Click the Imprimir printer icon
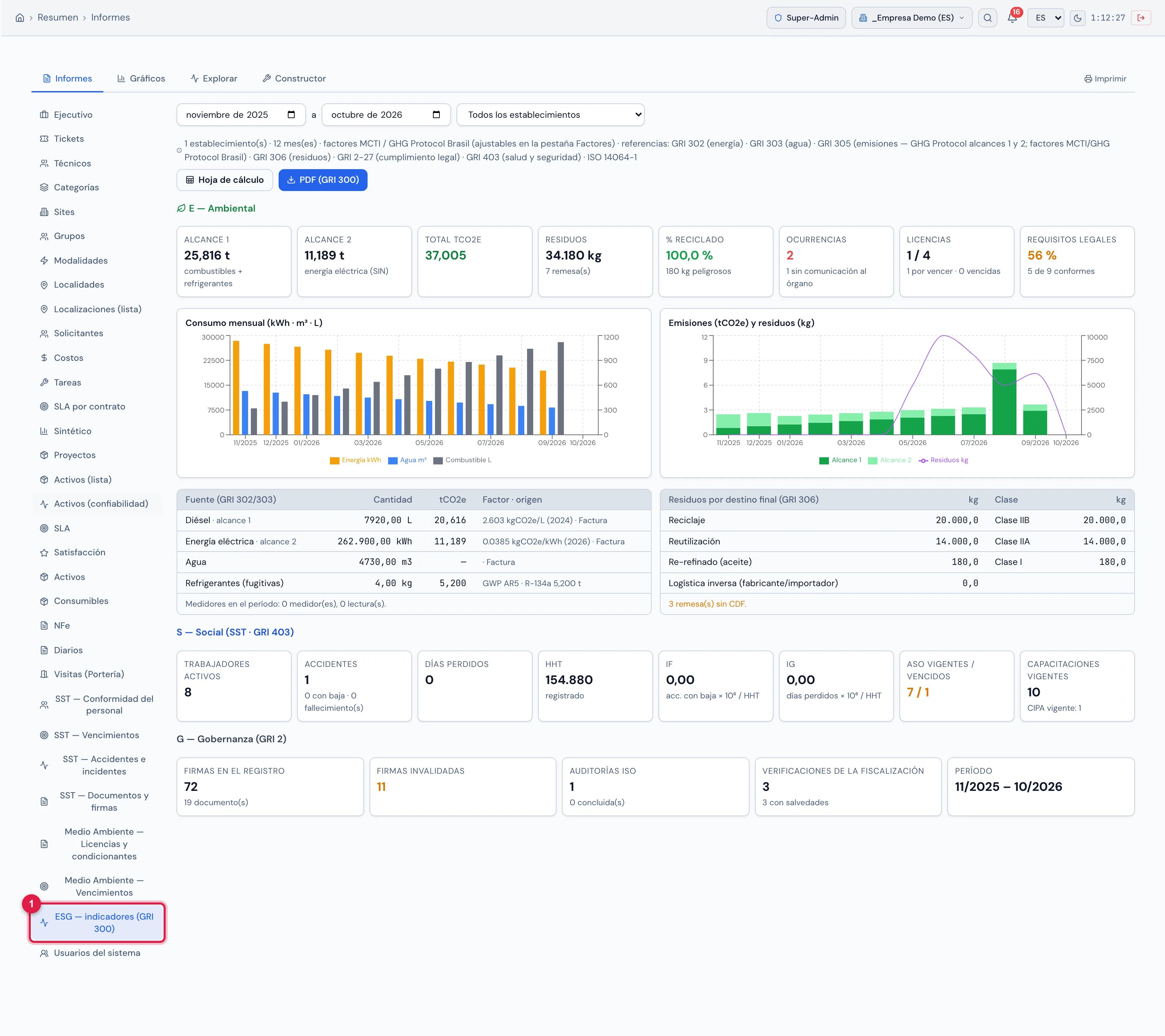The width and height of the screenshot is (1165, 1036). [1088, 79]
